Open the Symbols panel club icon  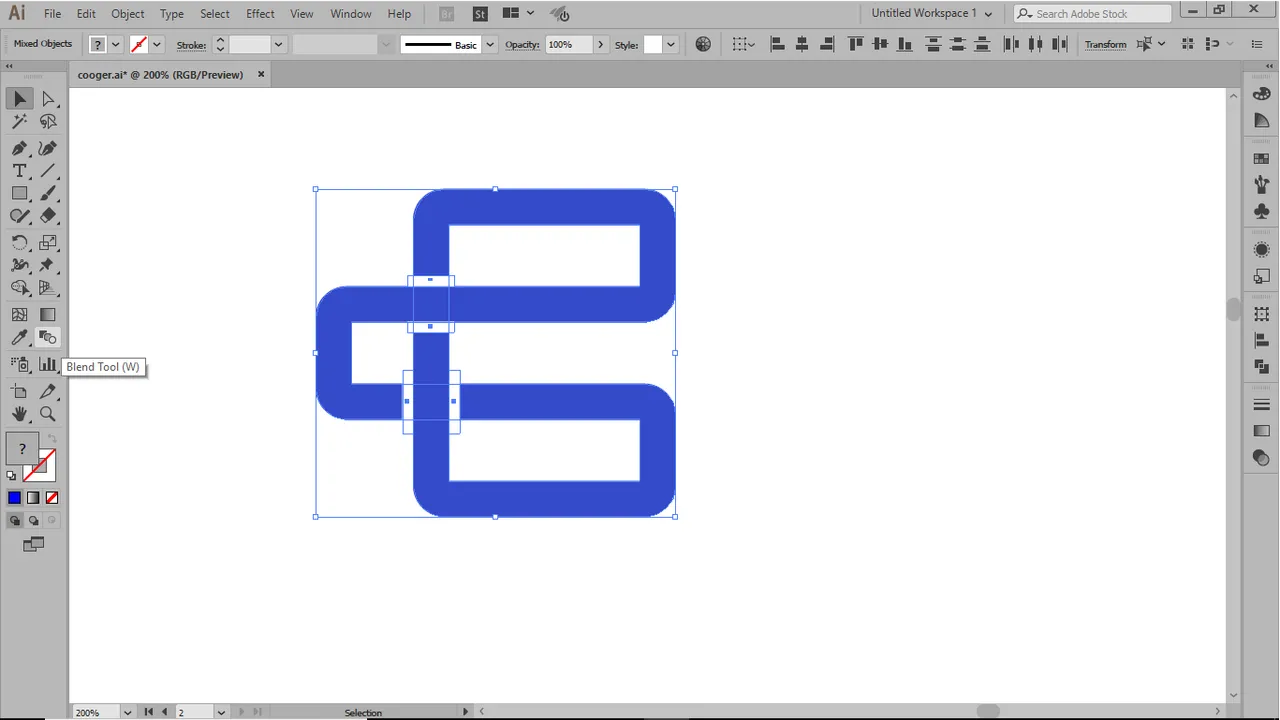[x=1261, y=212]
